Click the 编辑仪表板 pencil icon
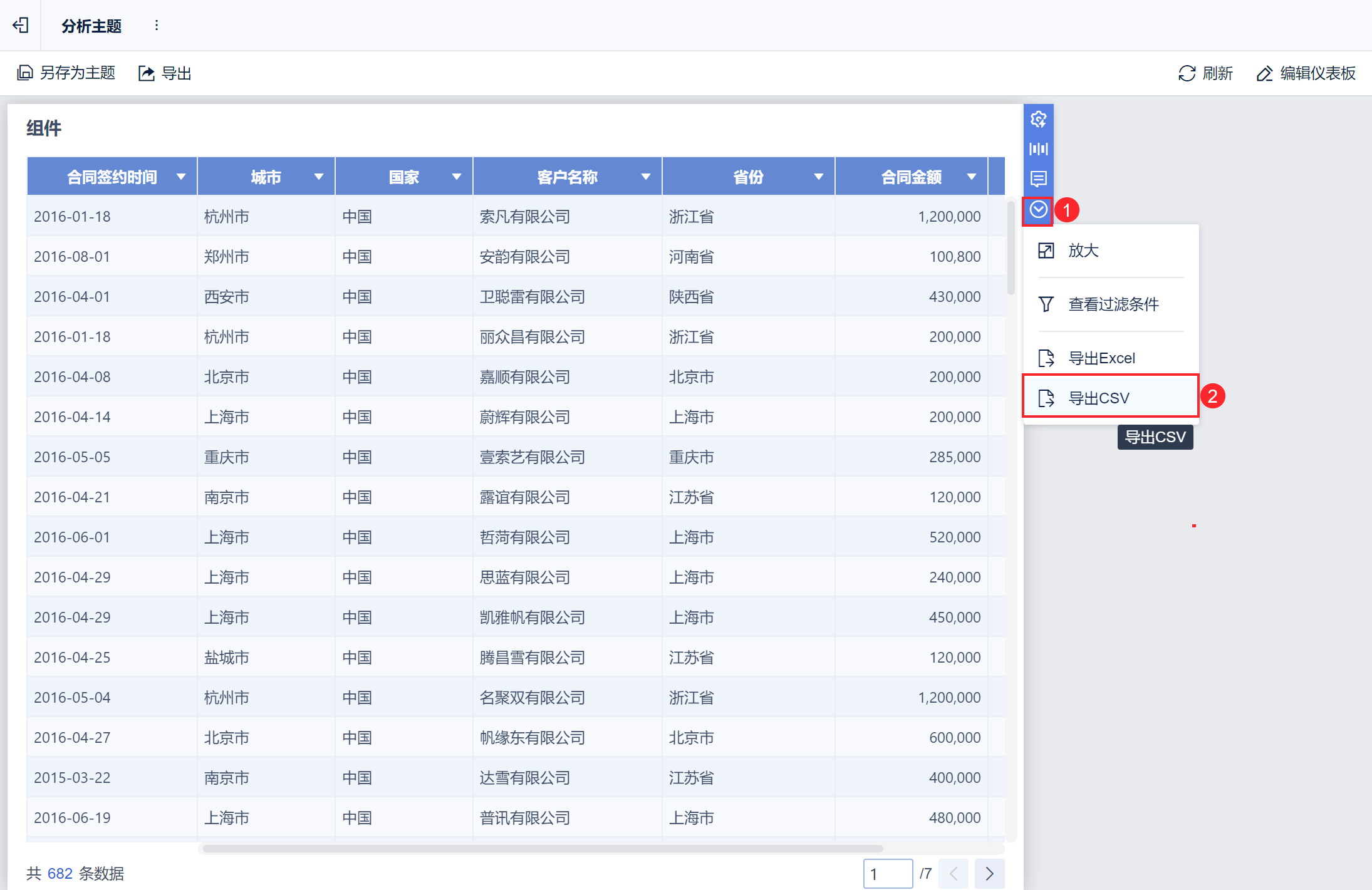Viewport: 1372px width, 890px height. [x=1265, y=73]
